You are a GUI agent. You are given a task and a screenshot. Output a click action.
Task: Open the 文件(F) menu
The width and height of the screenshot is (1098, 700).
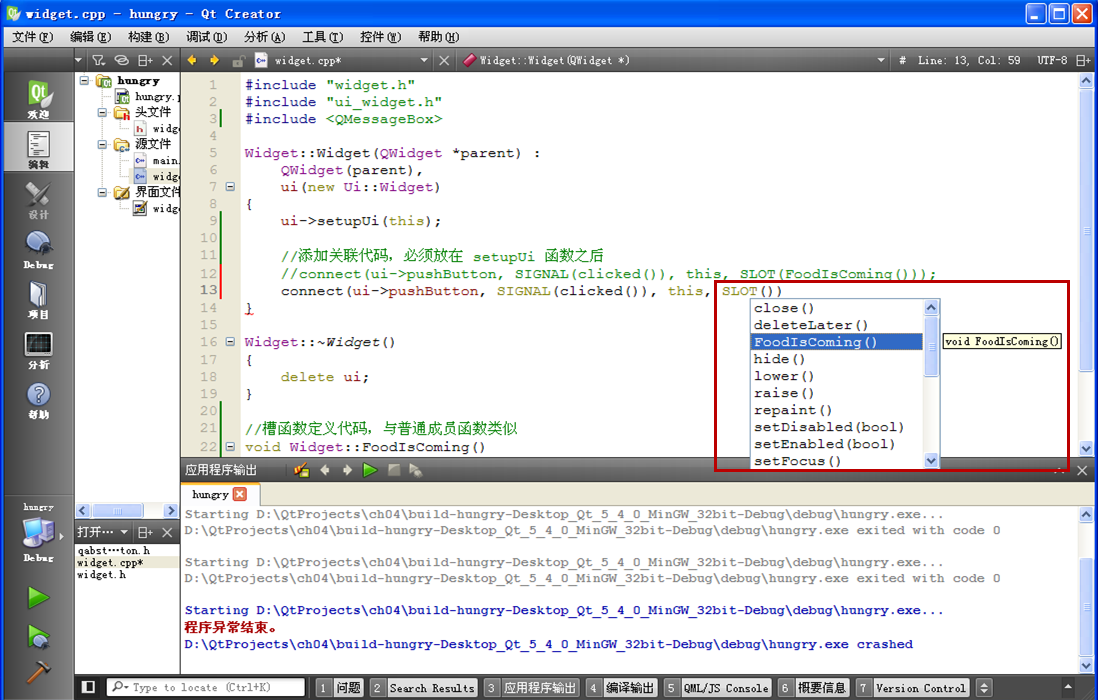(x=32, y=36)
